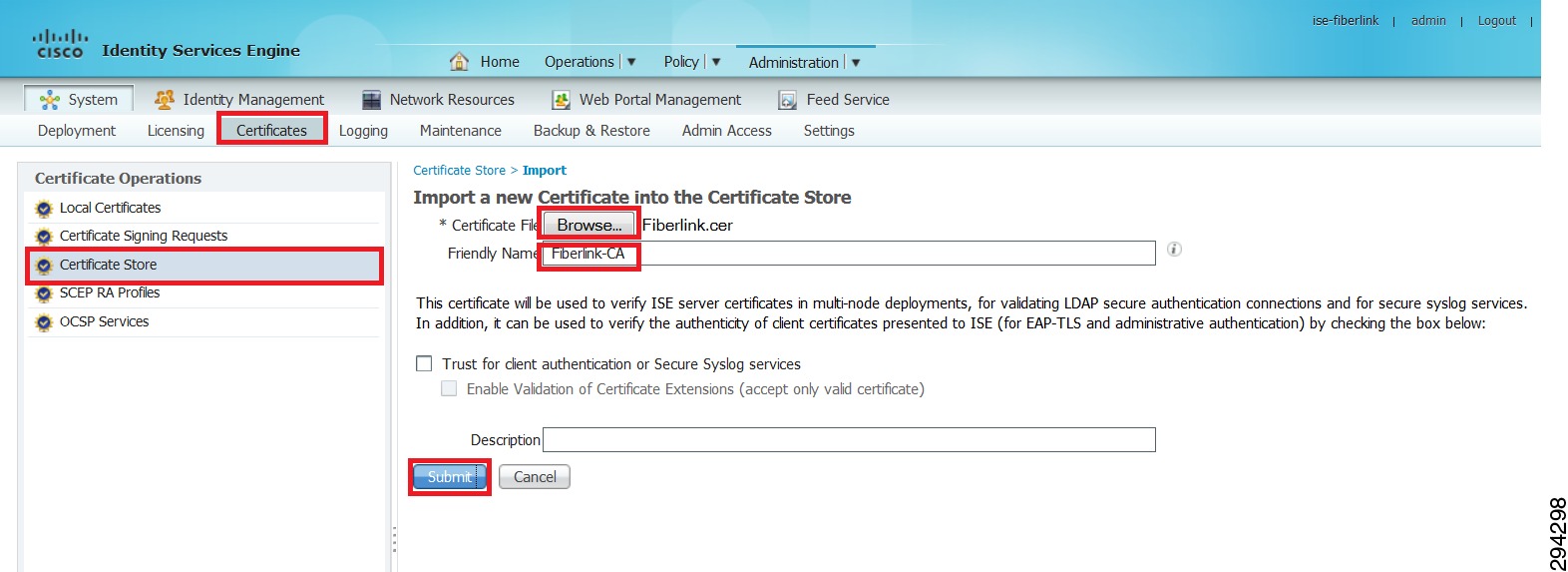Open the Operations menu
The height and width of the screenshot is (572, 1568).
pyautogui.click(x=580, y=61)
